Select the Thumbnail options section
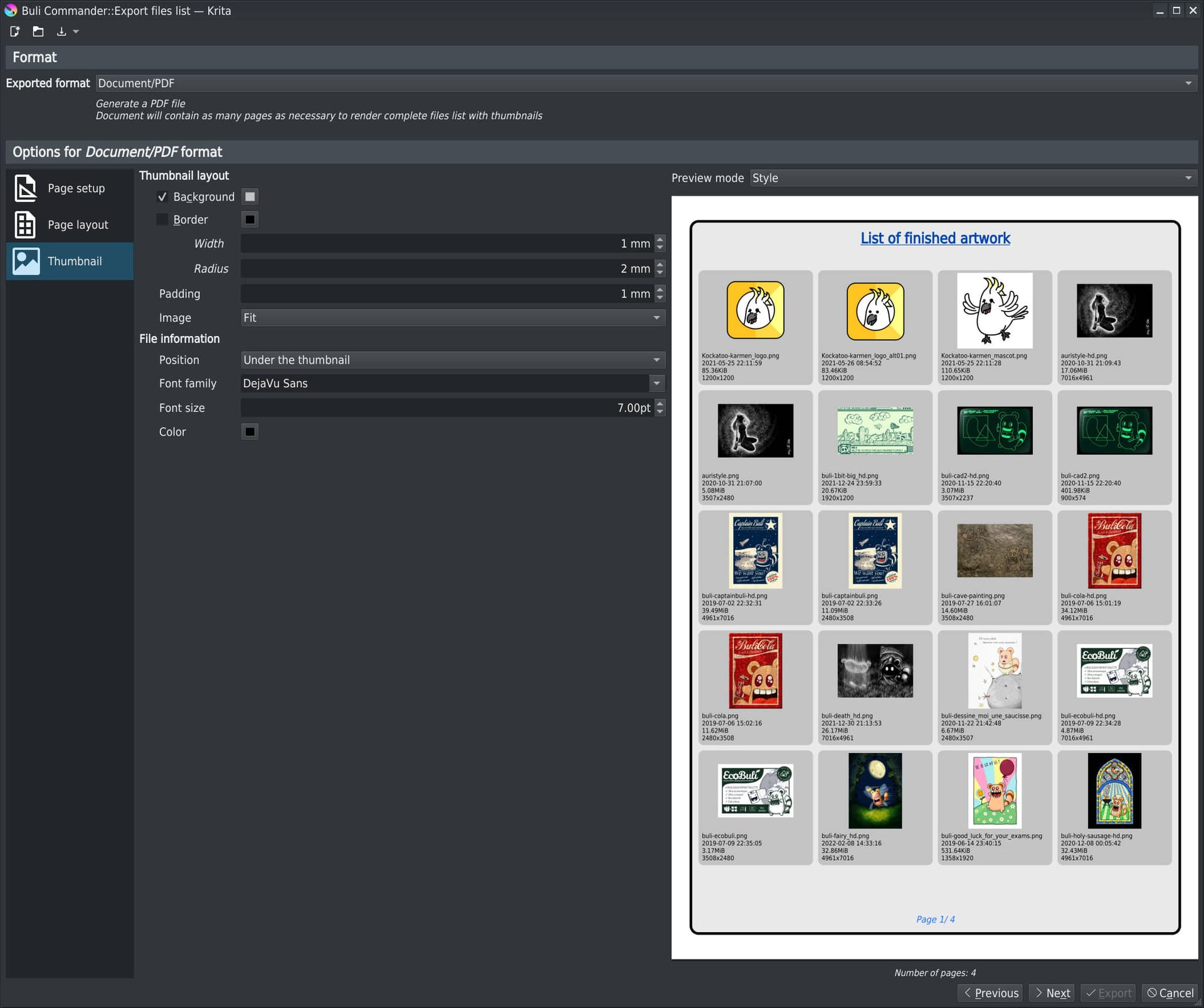This screenshot has height=1008, width=1204. click(x=69, y=261)
